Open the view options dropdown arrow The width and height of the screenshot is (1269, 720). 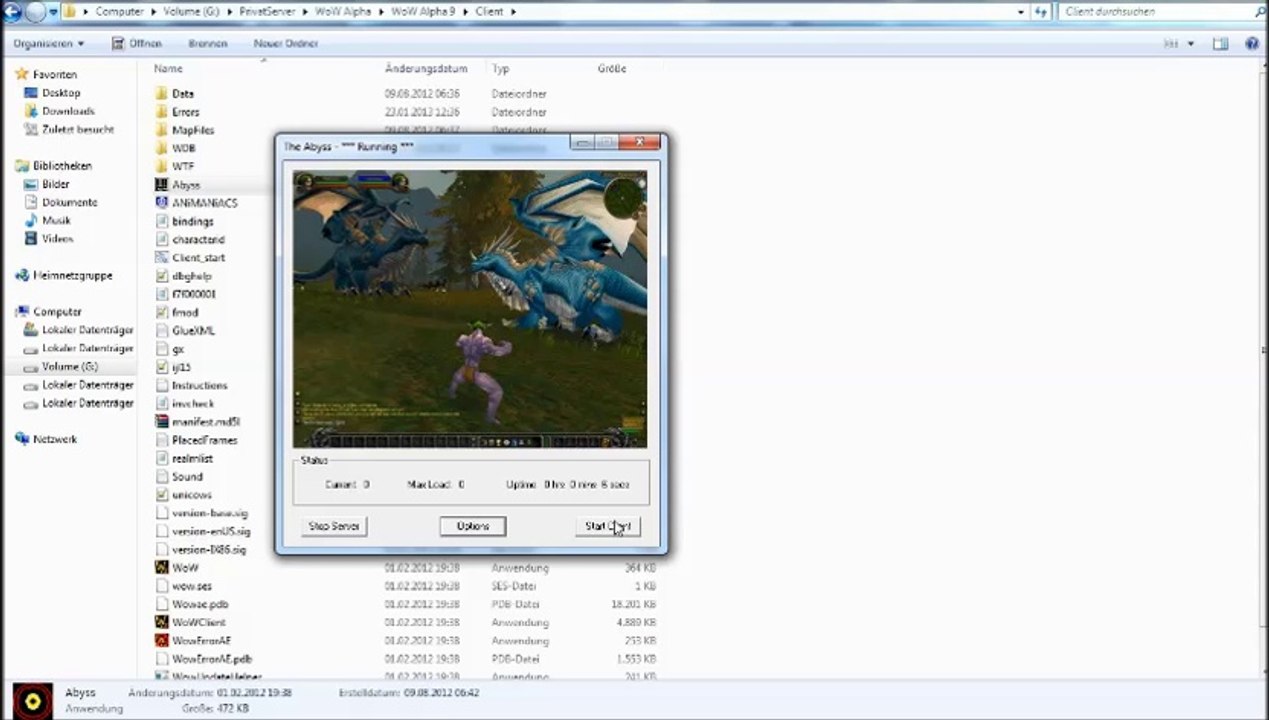point(1192,44)
